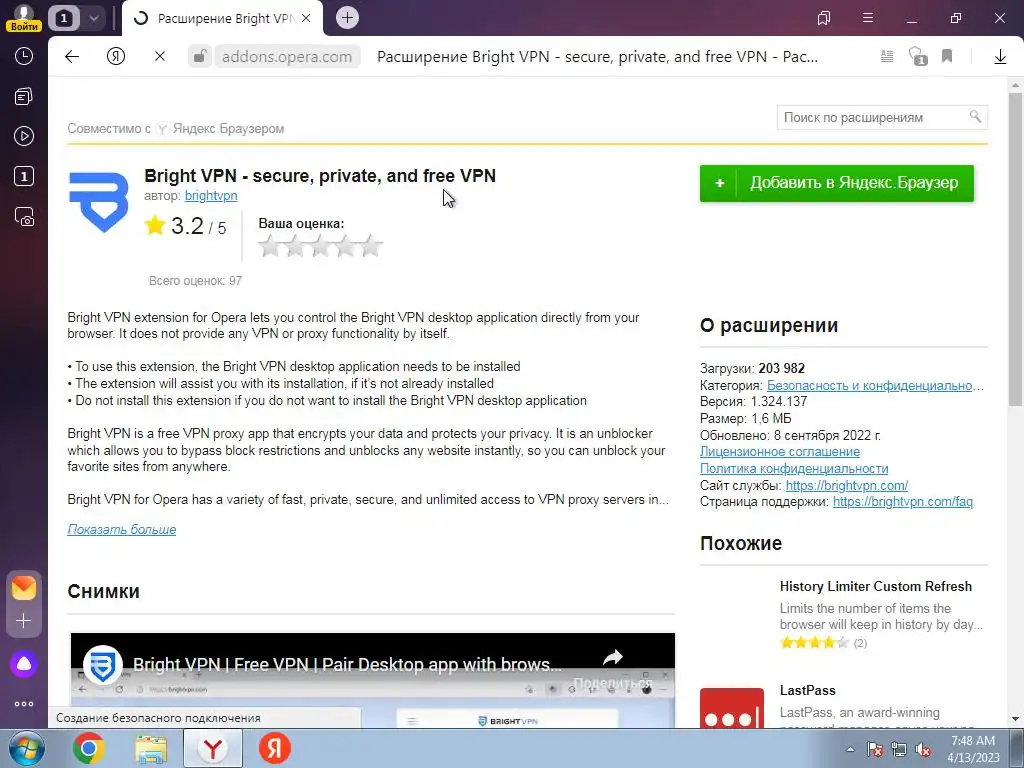Click the Yandex home Я button
This screenshot has height=768, width=1024.
(x=116, y=57)
